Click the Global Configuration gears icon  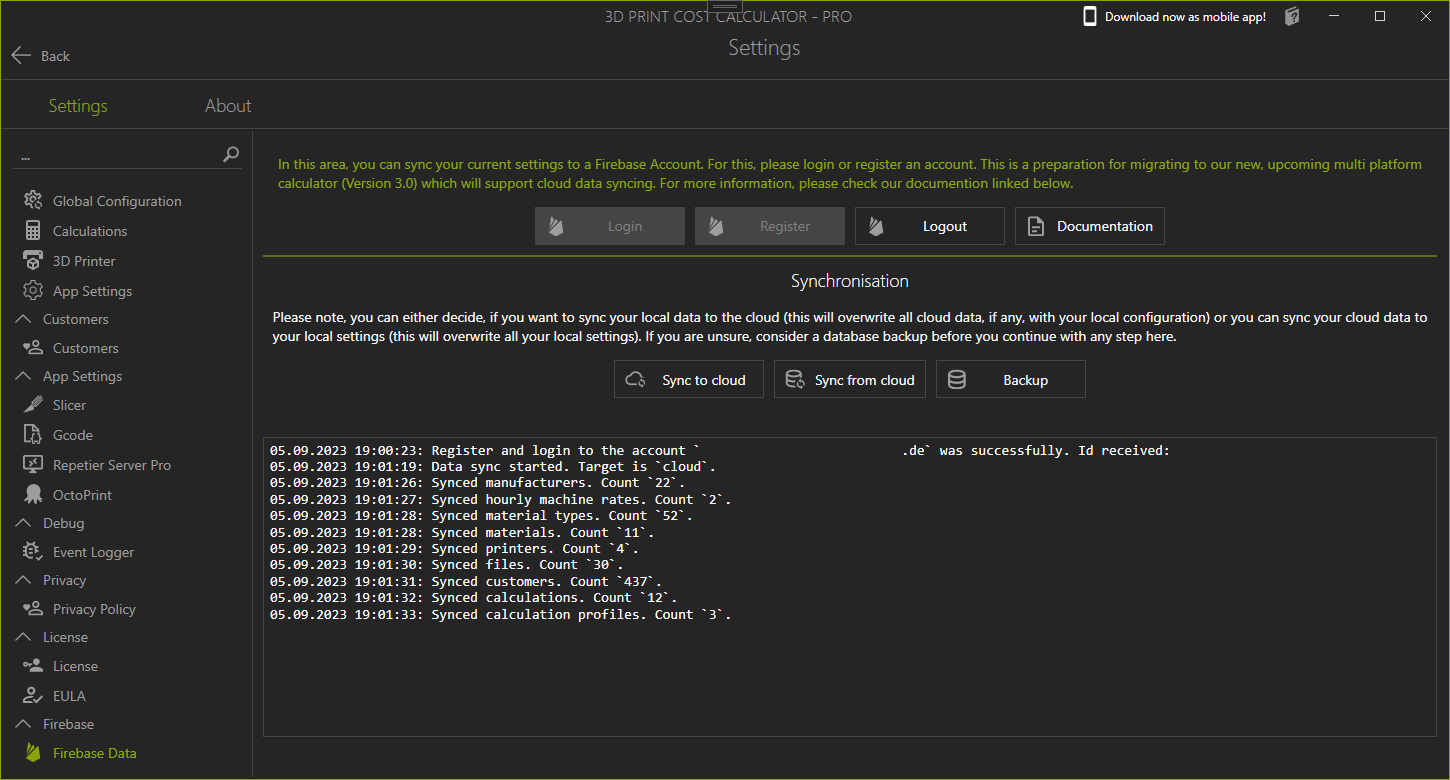pos(33,201)
